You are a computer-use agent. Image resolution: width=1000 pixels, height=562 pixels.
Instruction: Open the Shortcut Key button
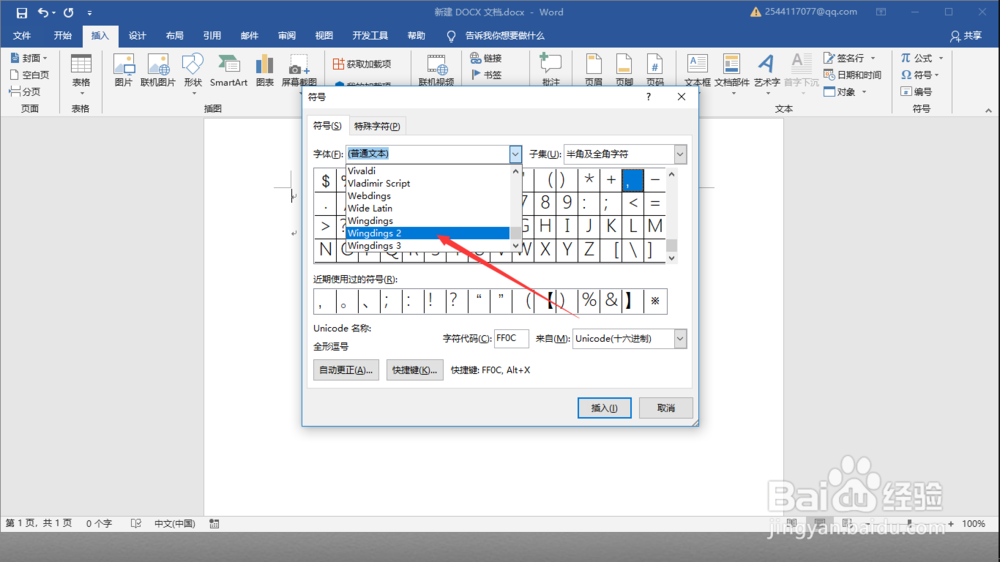(415, 370)
